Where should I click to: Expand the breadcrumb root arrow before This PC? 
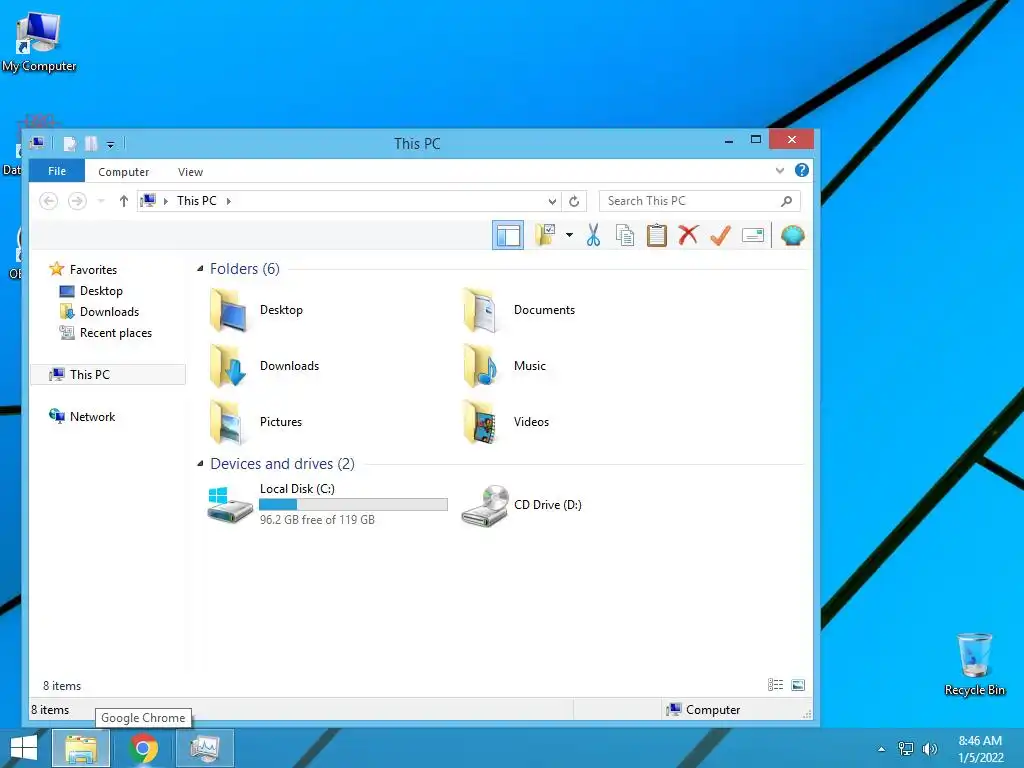coord(166,201)
